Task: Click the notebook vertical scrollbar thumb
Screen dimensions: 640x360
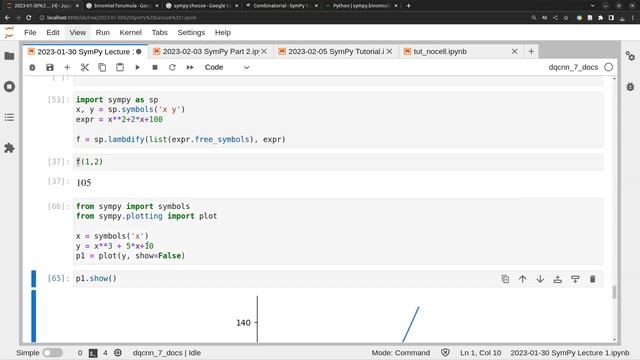Action: tap(614, 292)
